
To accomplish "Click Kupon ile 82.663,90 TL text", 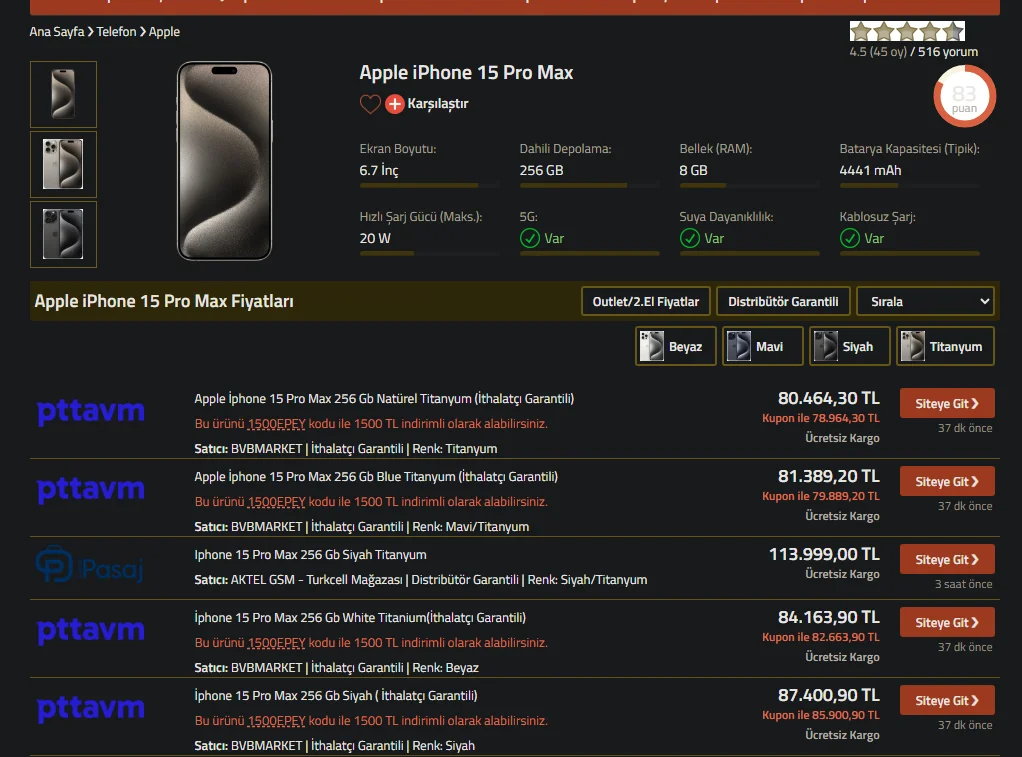I will (821, 637).
